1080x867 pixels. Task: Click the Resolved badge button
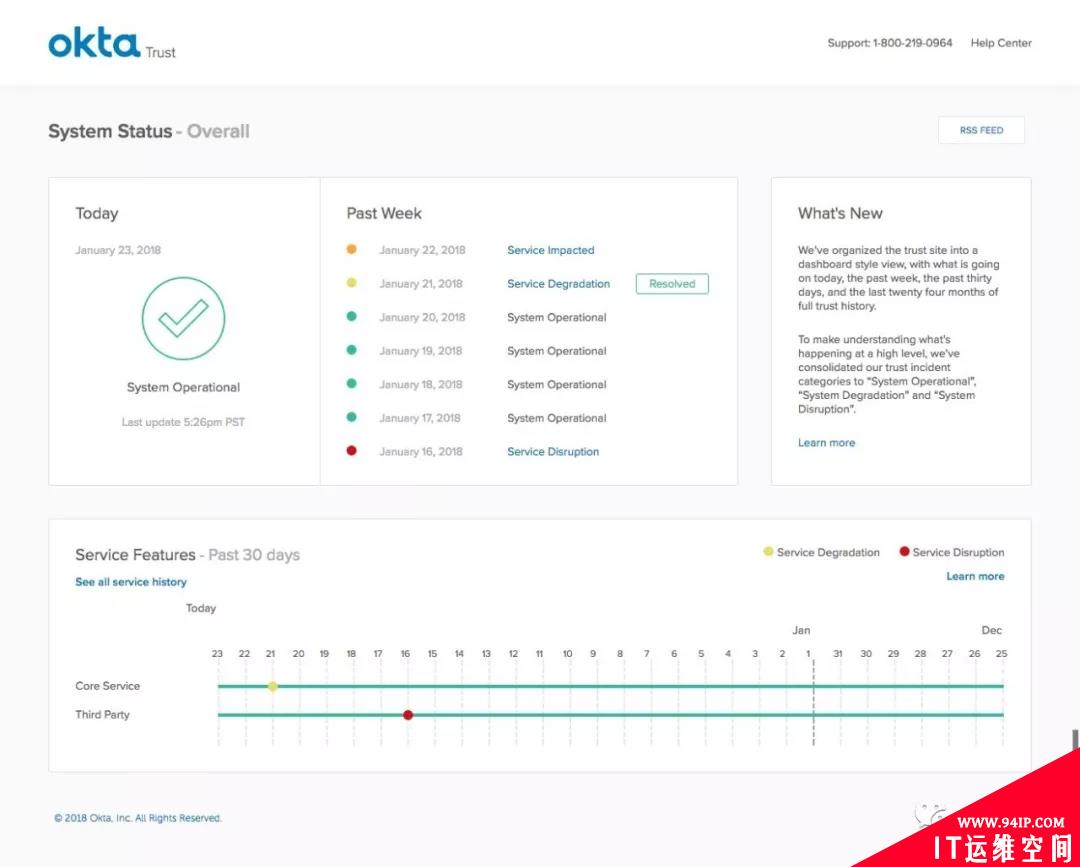pyautogui.click(x=672, y=284)
